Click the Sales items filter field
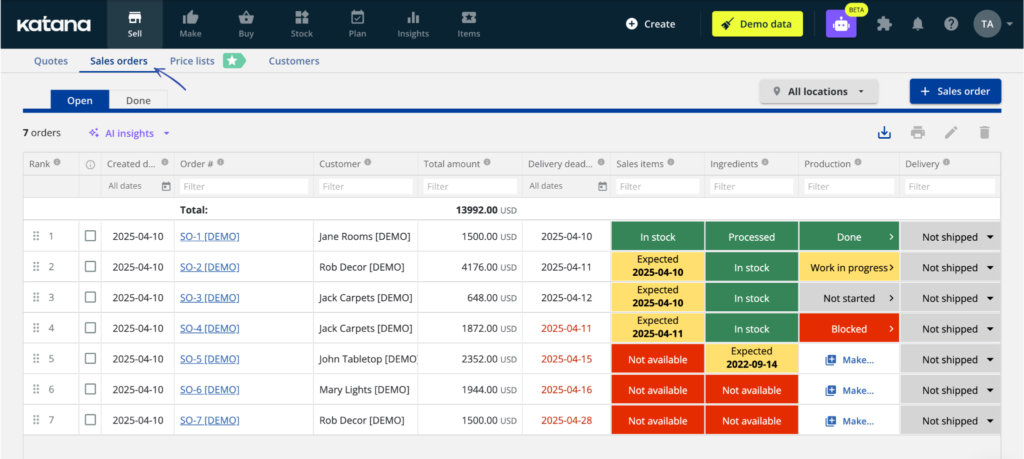Viewport: 1024px width, 459px height. coord(658,187)
